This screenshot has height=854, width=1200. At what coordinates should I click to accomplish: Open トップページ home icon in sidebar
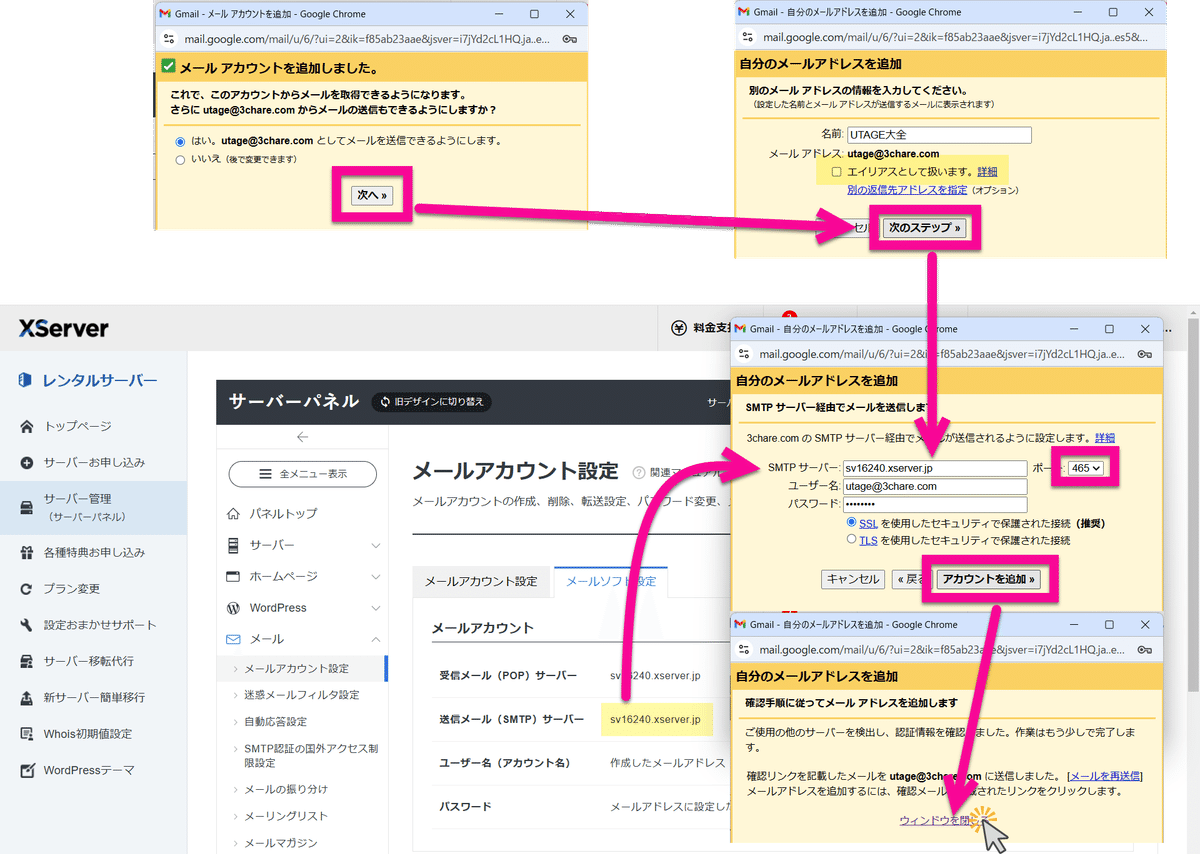coord(27,426)
